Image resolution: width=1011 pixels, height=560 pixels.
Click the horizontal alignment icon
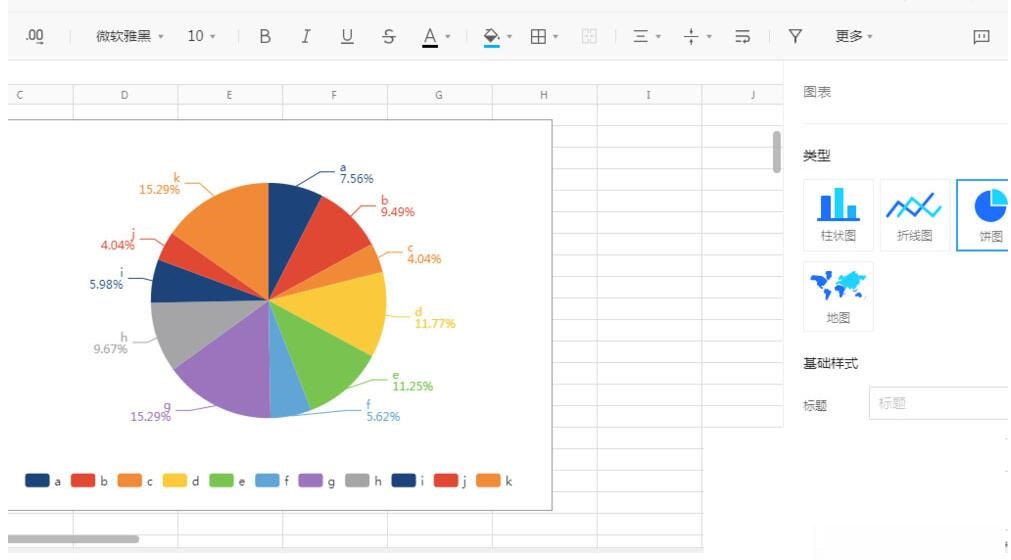click(640, 36)
